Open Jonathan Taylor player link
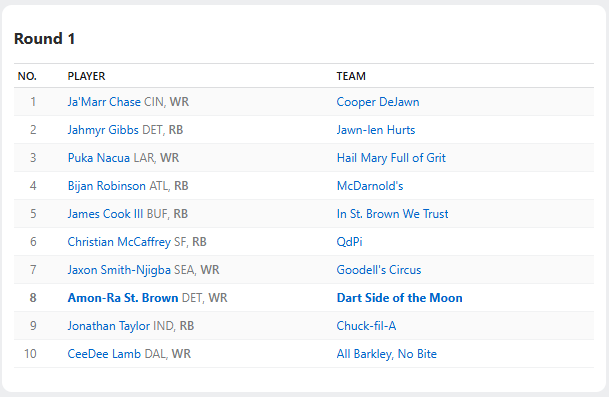 click(109, 326)
